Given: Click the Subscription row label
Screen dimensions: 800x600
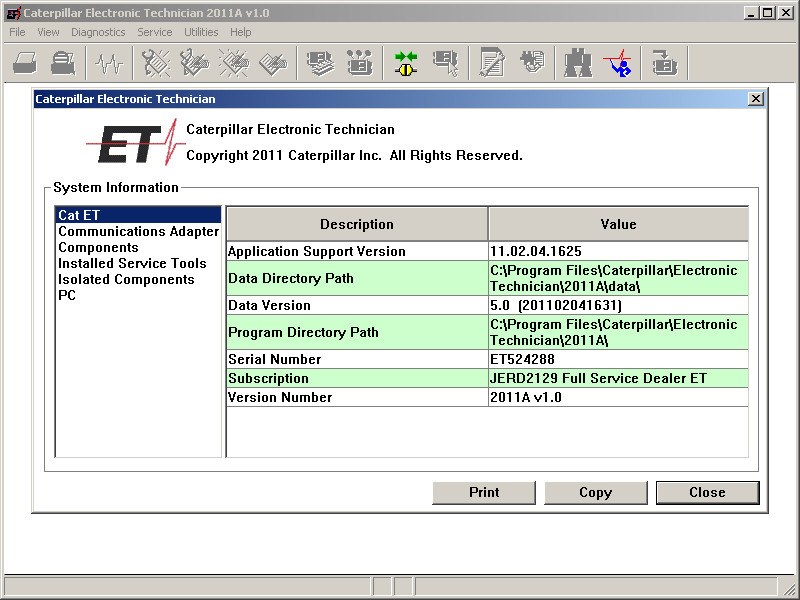Looking at the screenshot, I should coord(357,378).
